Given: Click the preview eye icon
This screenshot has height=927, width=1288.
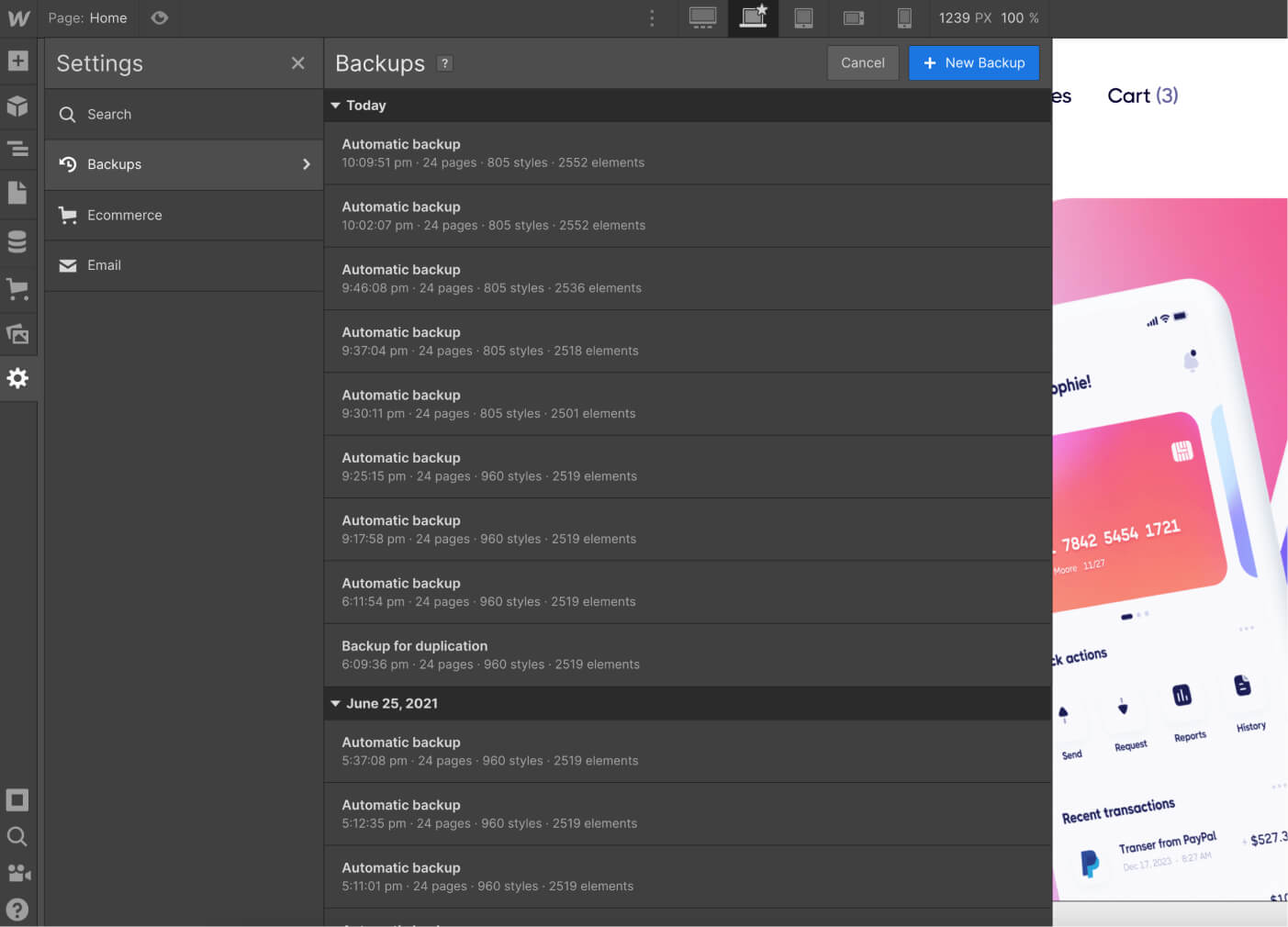Looking at the screenshot, I should [x=159, y=17].
